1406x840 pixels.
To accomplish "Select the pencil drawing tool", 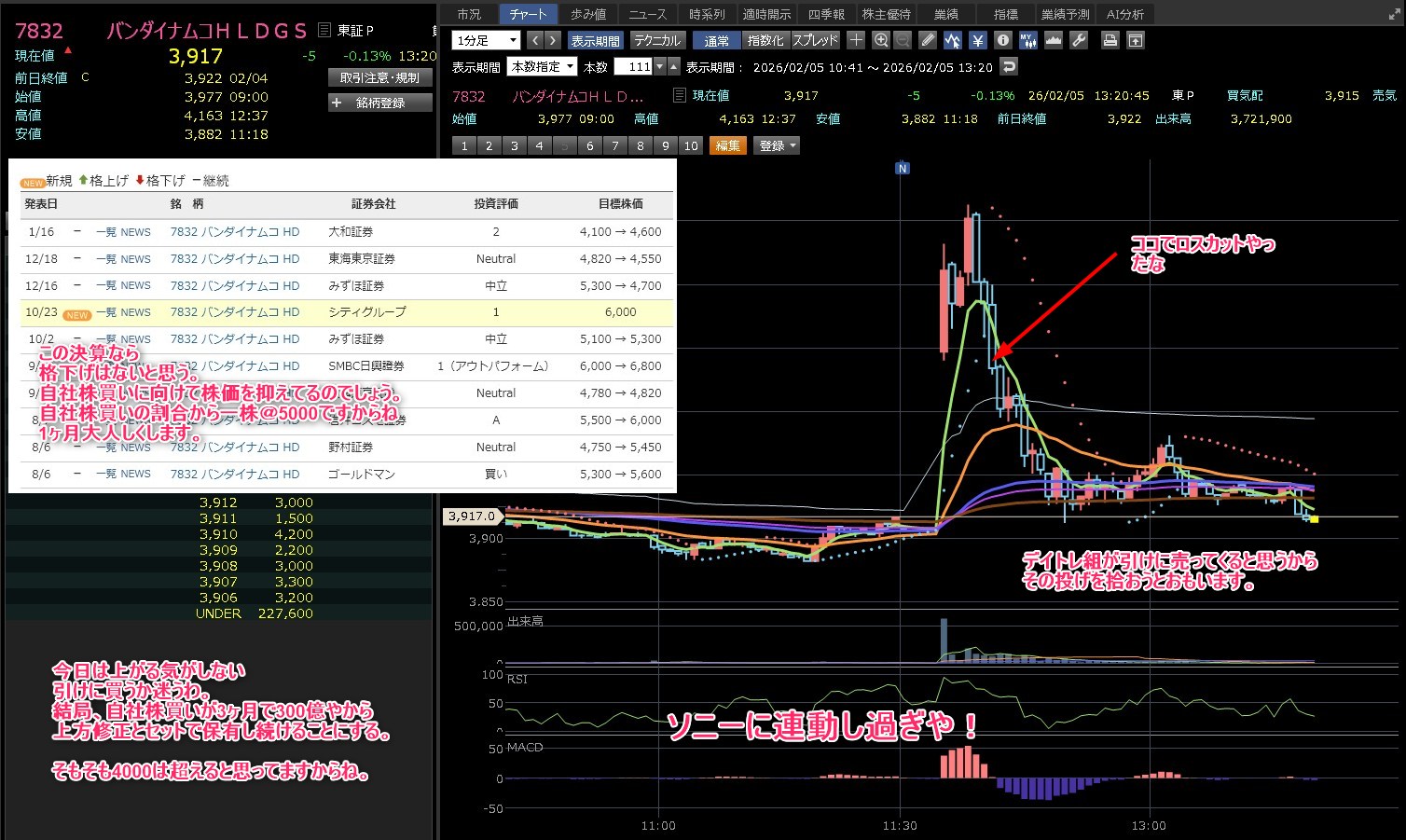I will click(927, 40).
